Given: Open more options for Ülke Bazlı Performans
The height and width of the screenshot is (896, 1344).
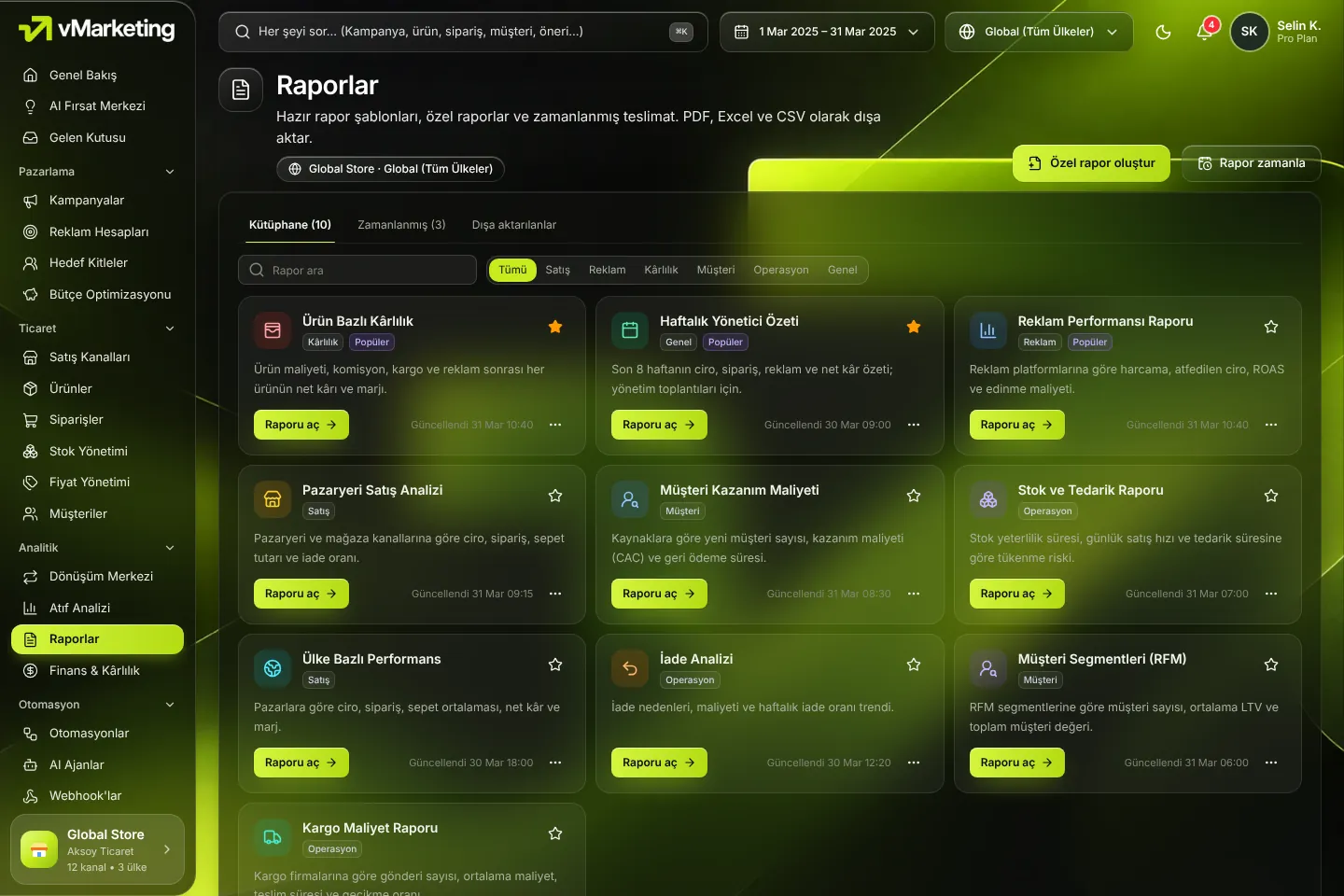Looking at the screenshot, I should [555, 763].
